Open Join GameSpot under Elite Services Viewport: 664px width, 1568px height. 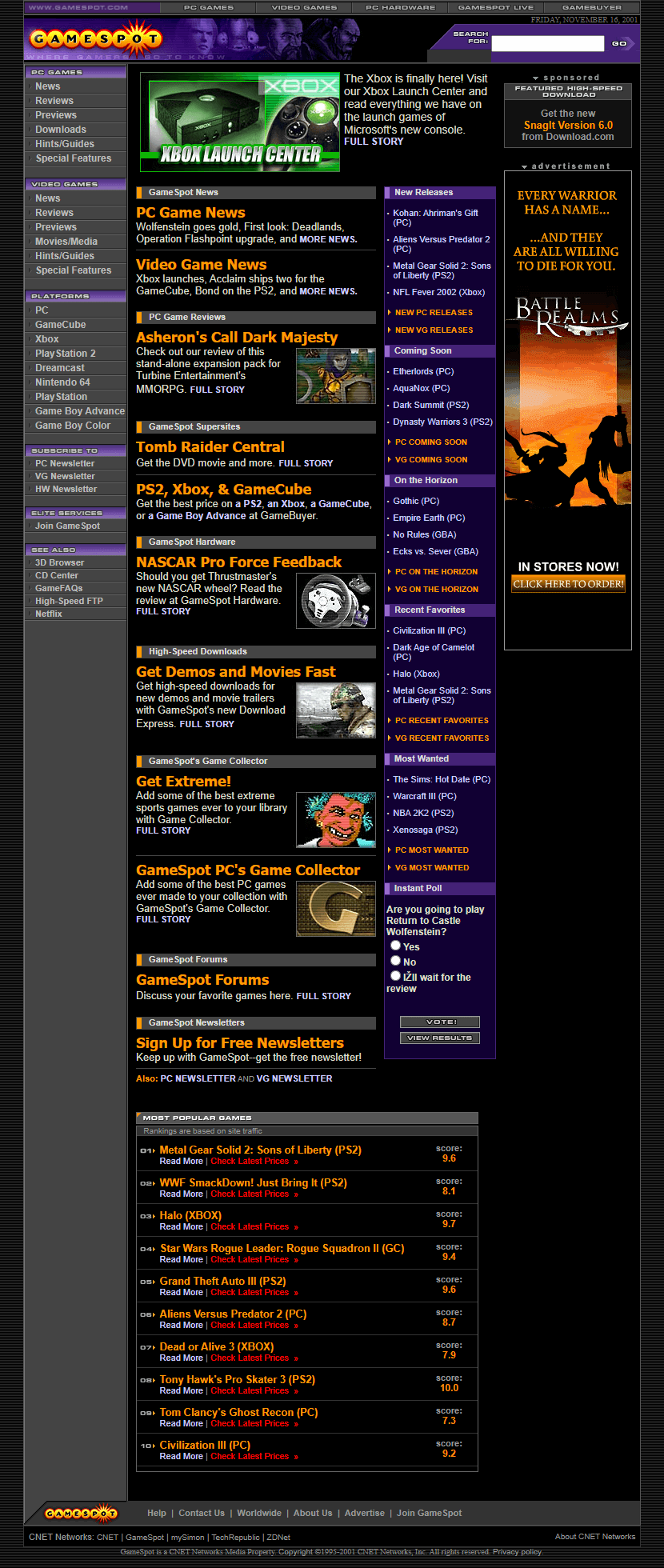click(x=67, y=526)
